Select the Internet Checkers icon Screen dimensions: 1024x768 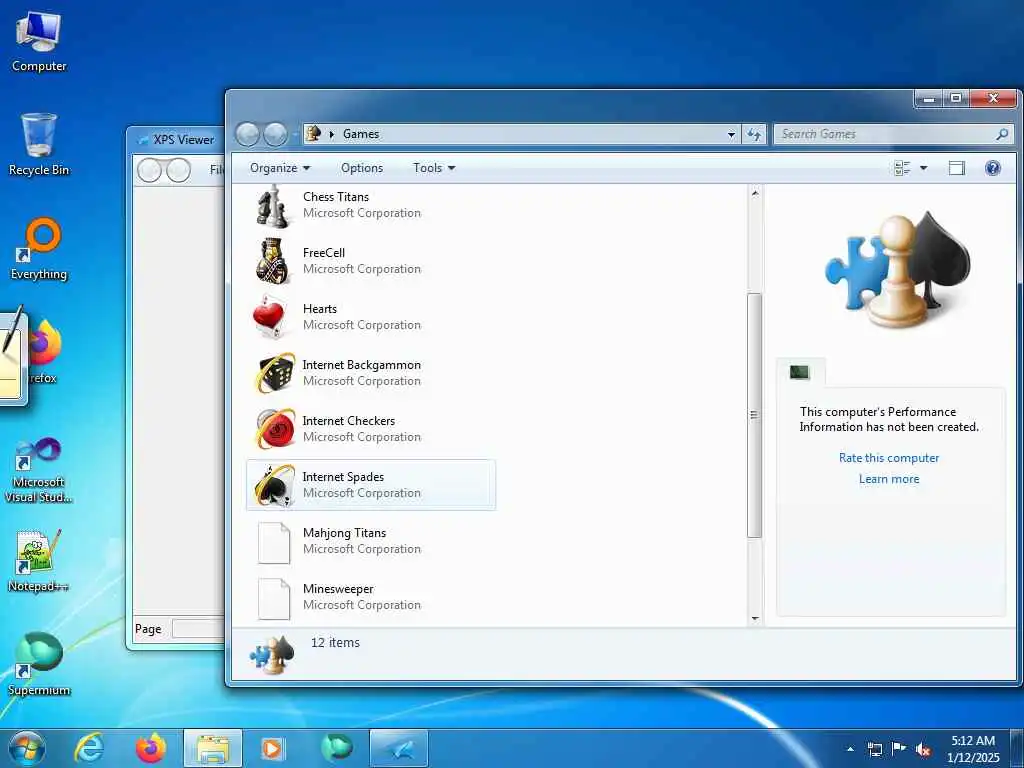[x=274, y=429]
